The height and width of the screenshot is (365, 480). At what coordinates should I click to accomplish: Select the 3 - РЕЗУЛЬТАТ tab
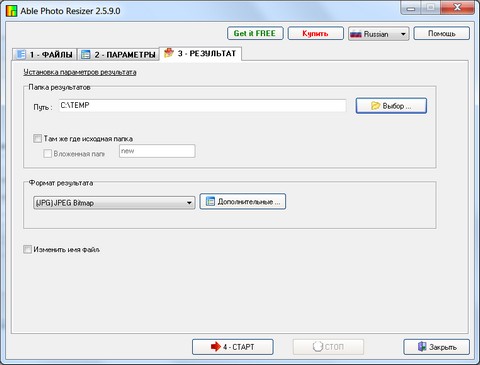(x=201, y=53)
